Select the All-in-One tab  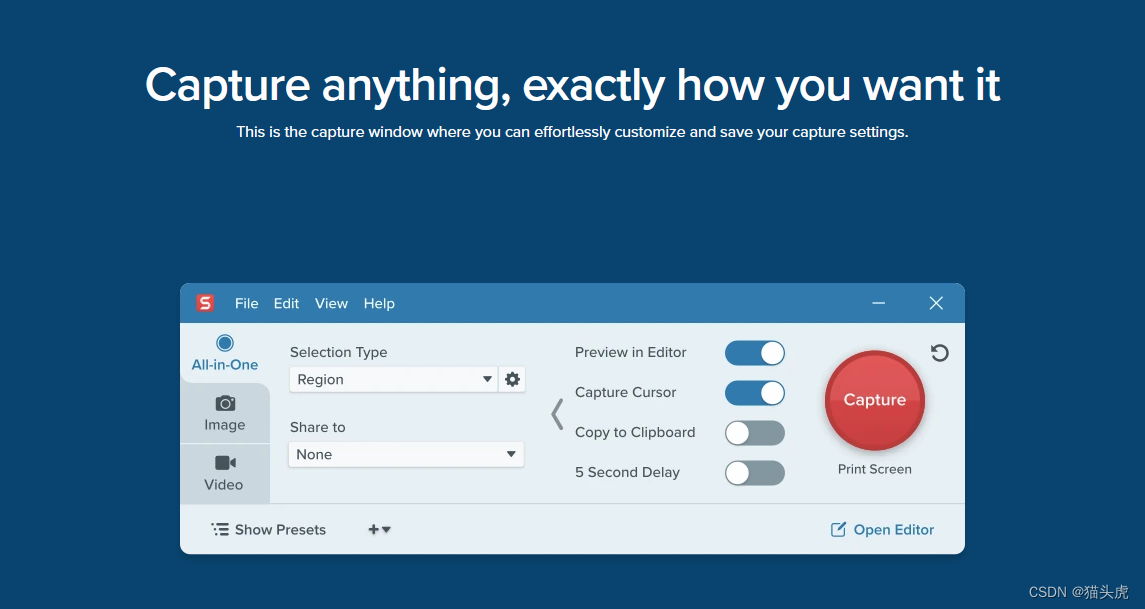click(x=225, y=353)
